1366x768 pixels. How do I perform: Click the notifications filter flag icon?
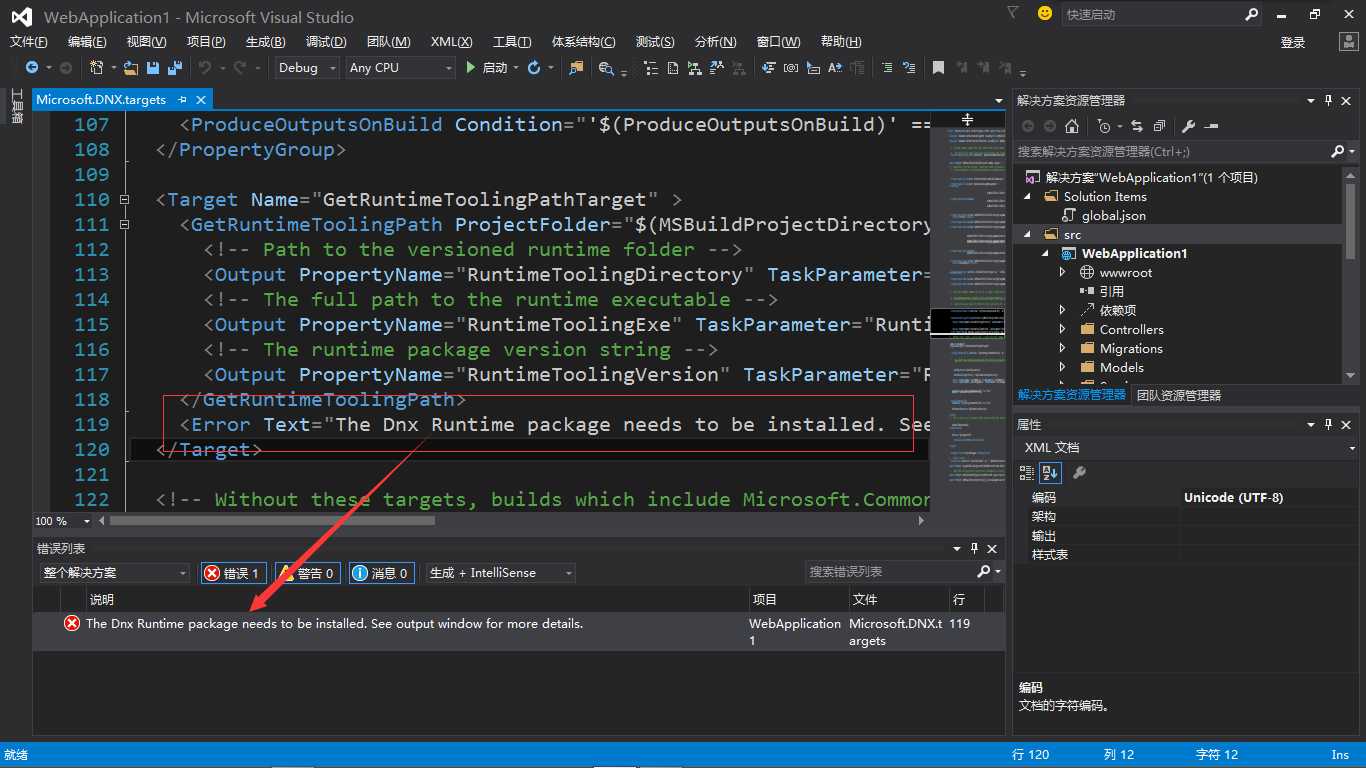click(1013, 14)
